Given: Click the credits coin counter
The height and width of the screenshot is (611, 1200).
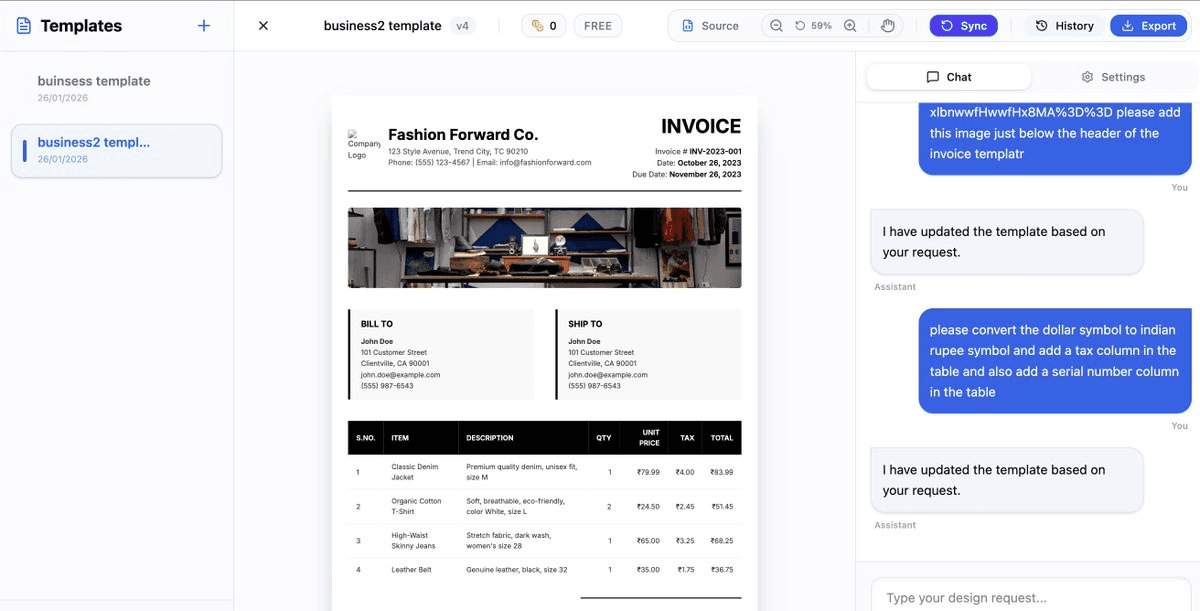Looking at the screenshot, I should click(543, 26).
